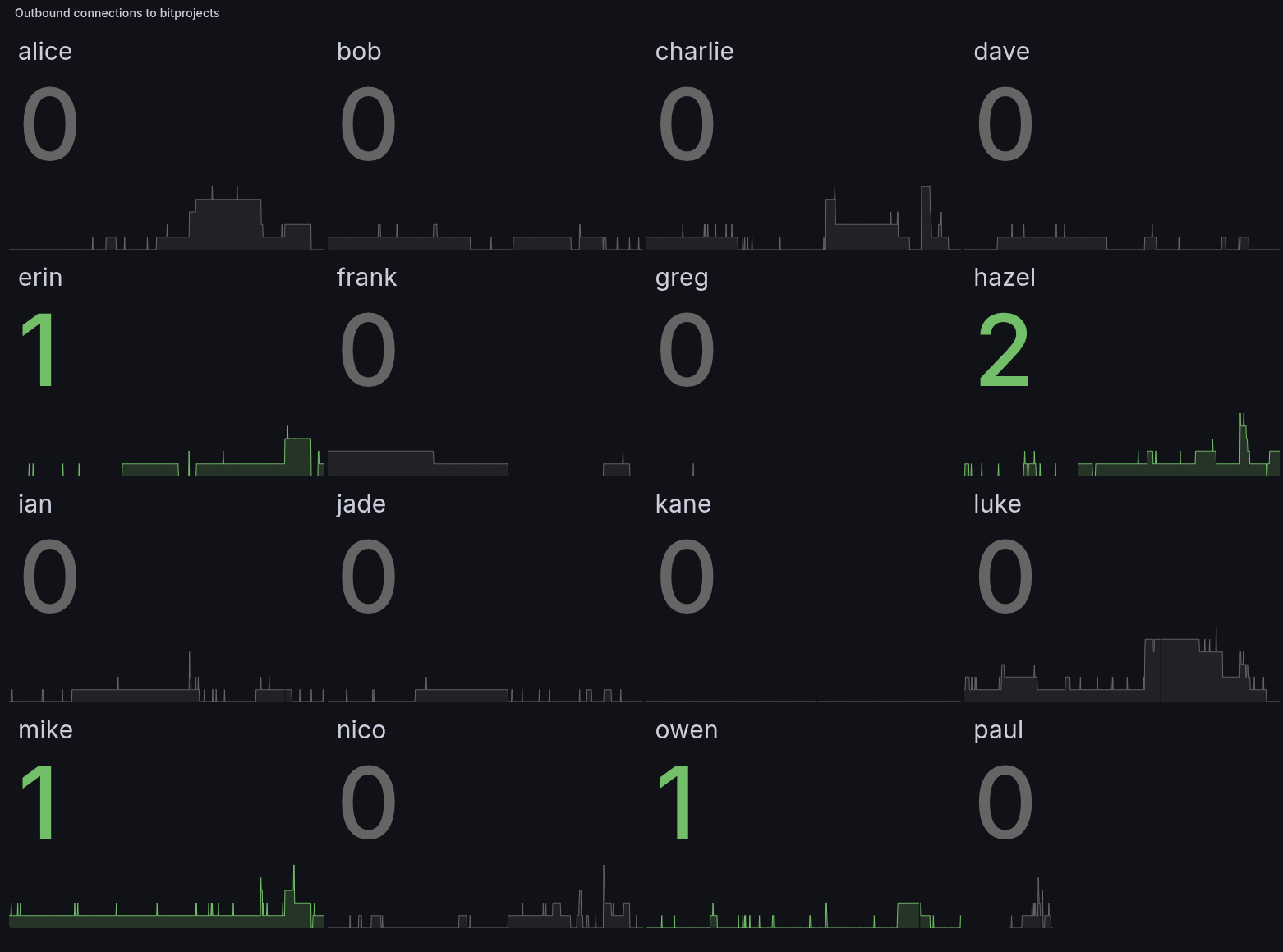The width and height of the screenshot is (1283, 952).
Task: Click bob's gray value 0
Action: (367, 126)
